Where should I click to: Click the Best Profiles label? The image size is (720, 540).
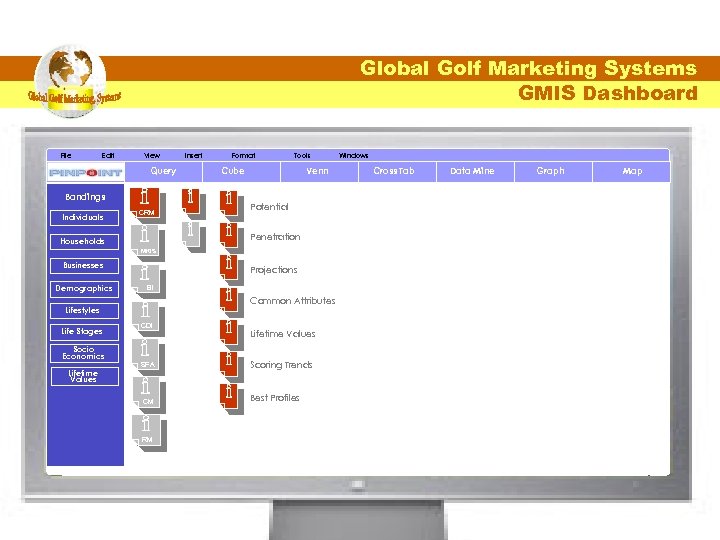(275, 398)
